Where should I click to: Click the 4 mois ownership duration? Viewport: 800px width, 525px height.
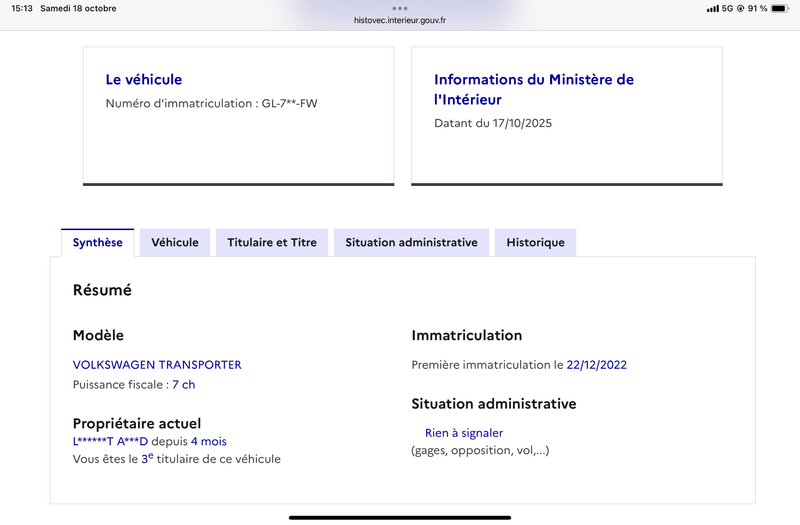208,442
